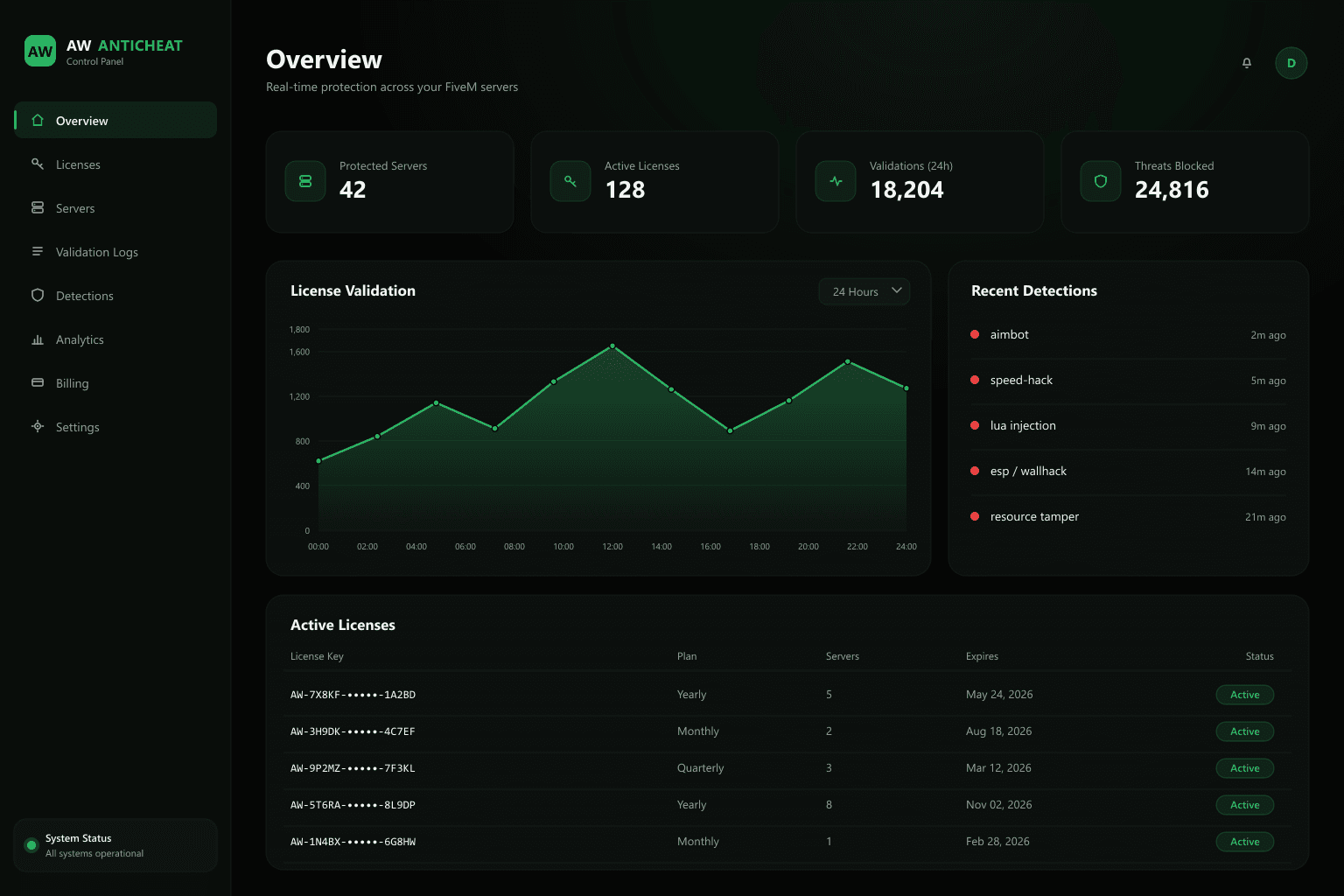This screenshot has height=896, width=1344.
Task: Click the Servers column header
Action: (x=843, y=656)
